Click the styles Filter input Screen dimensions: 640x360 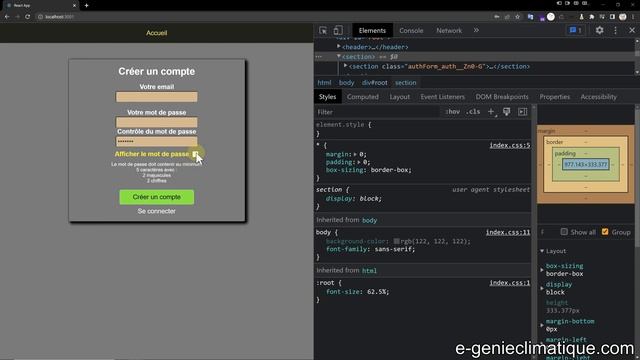click(x=378, y=112)
